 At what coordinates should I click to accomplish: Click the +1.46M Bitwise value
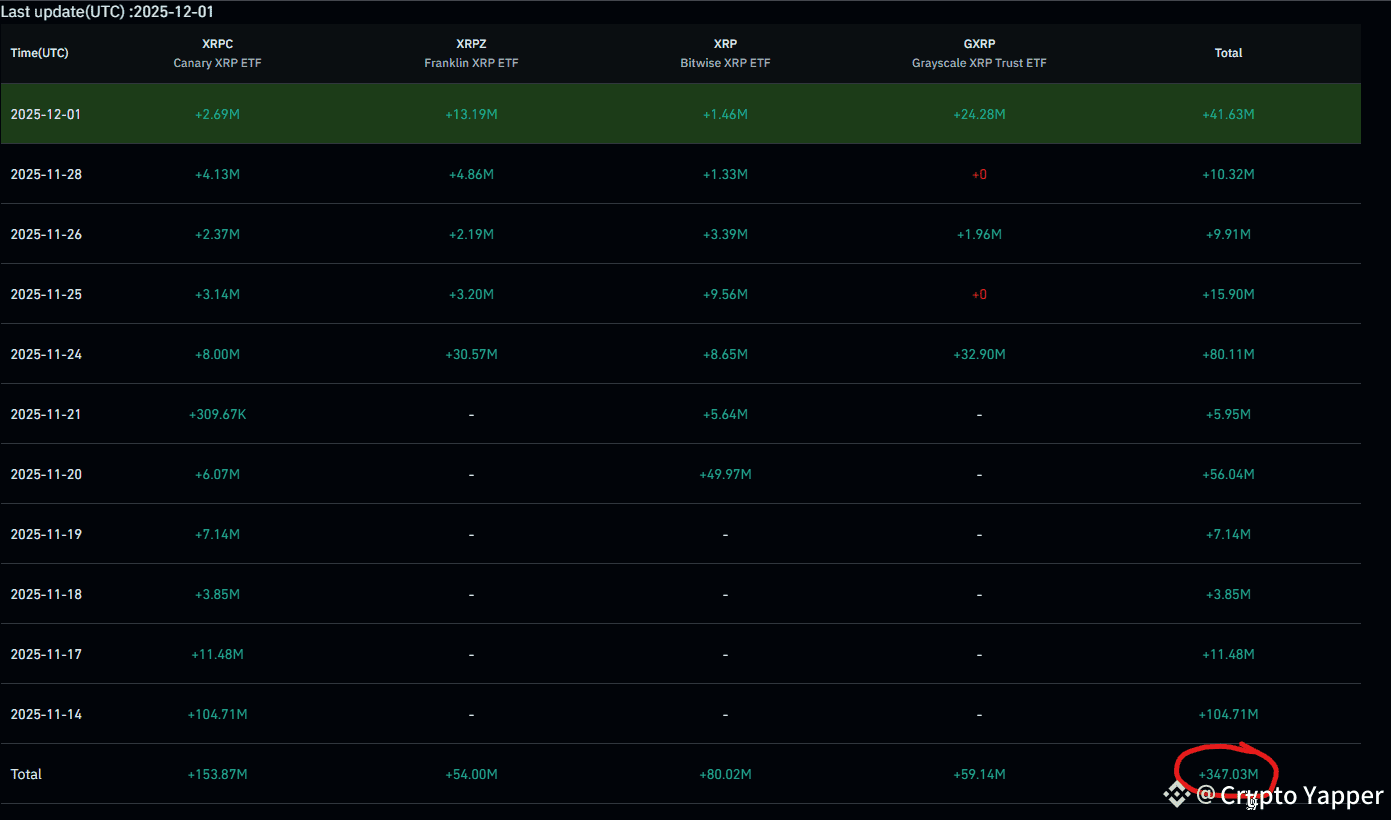click(725, 114)
